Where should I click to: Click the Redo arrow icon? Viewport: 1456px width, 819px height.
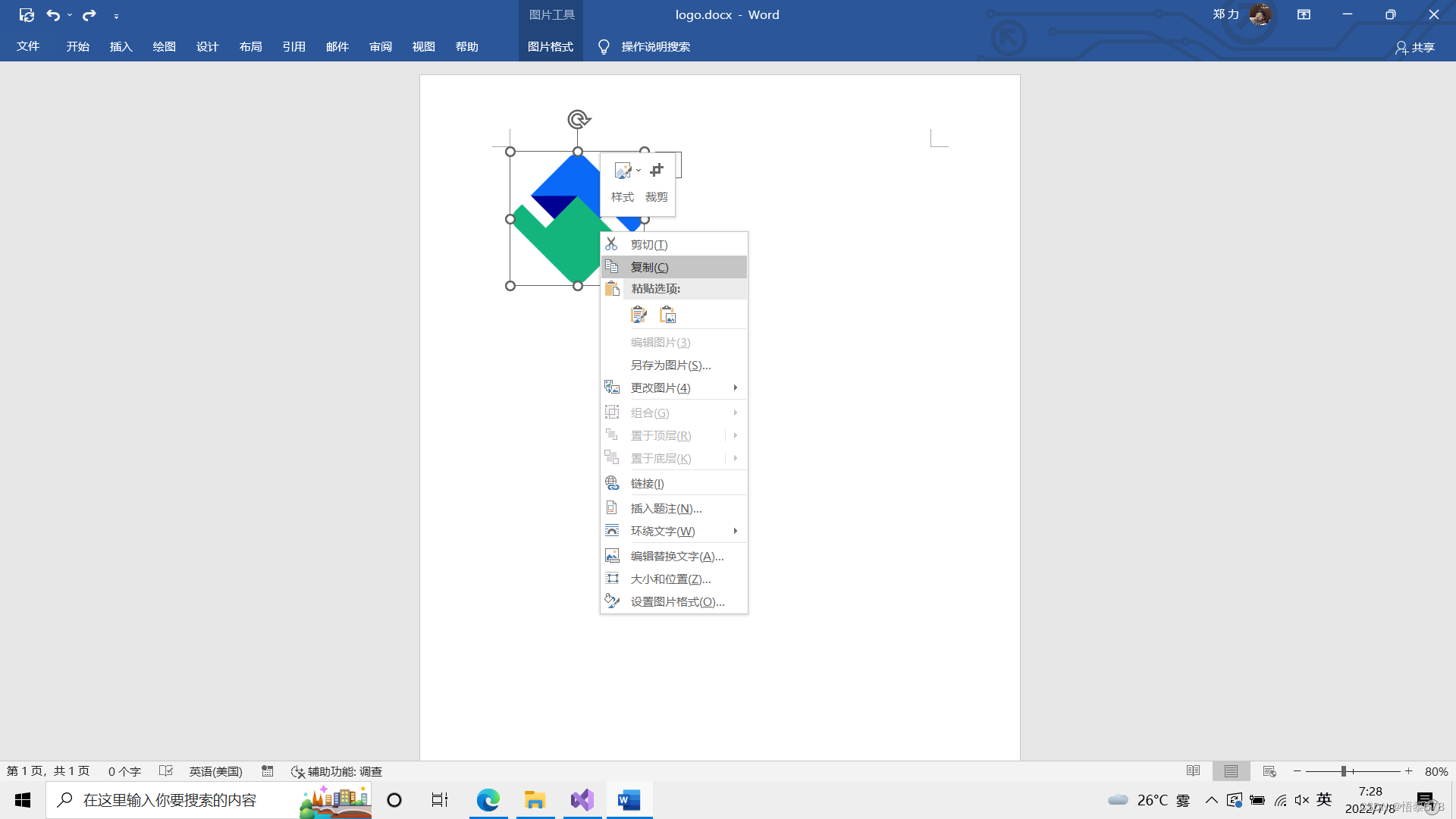pos(89,15)
